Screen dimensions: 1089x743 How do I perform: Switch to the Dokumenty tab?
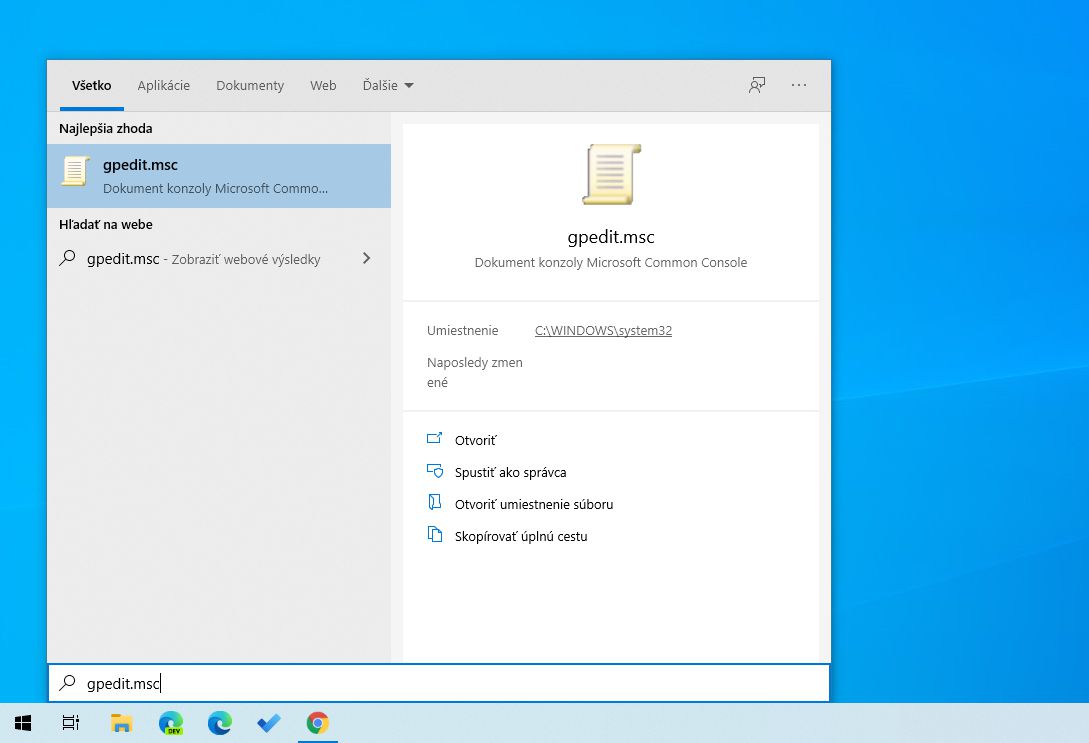[250, 85]
